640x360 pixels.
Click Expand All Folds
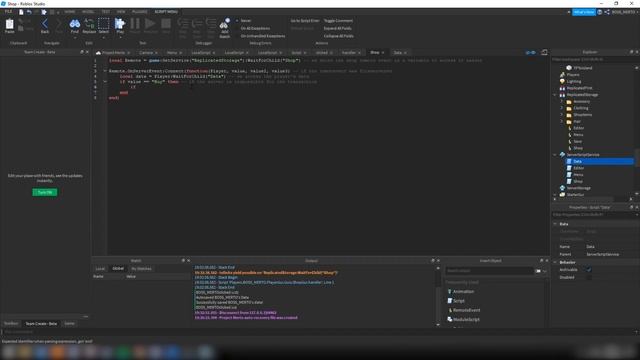point(338,28)
